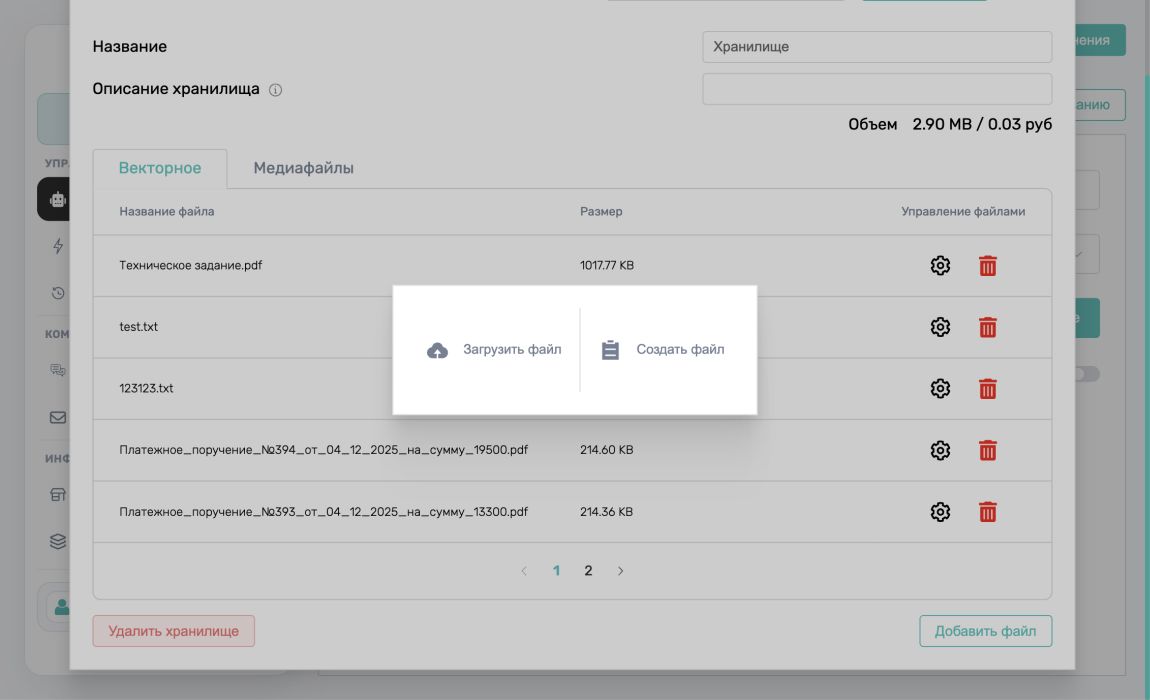Screen dimensions: 1150x700
Task: Delete Платежное поручение №394 file
Action: pos(988,450)
